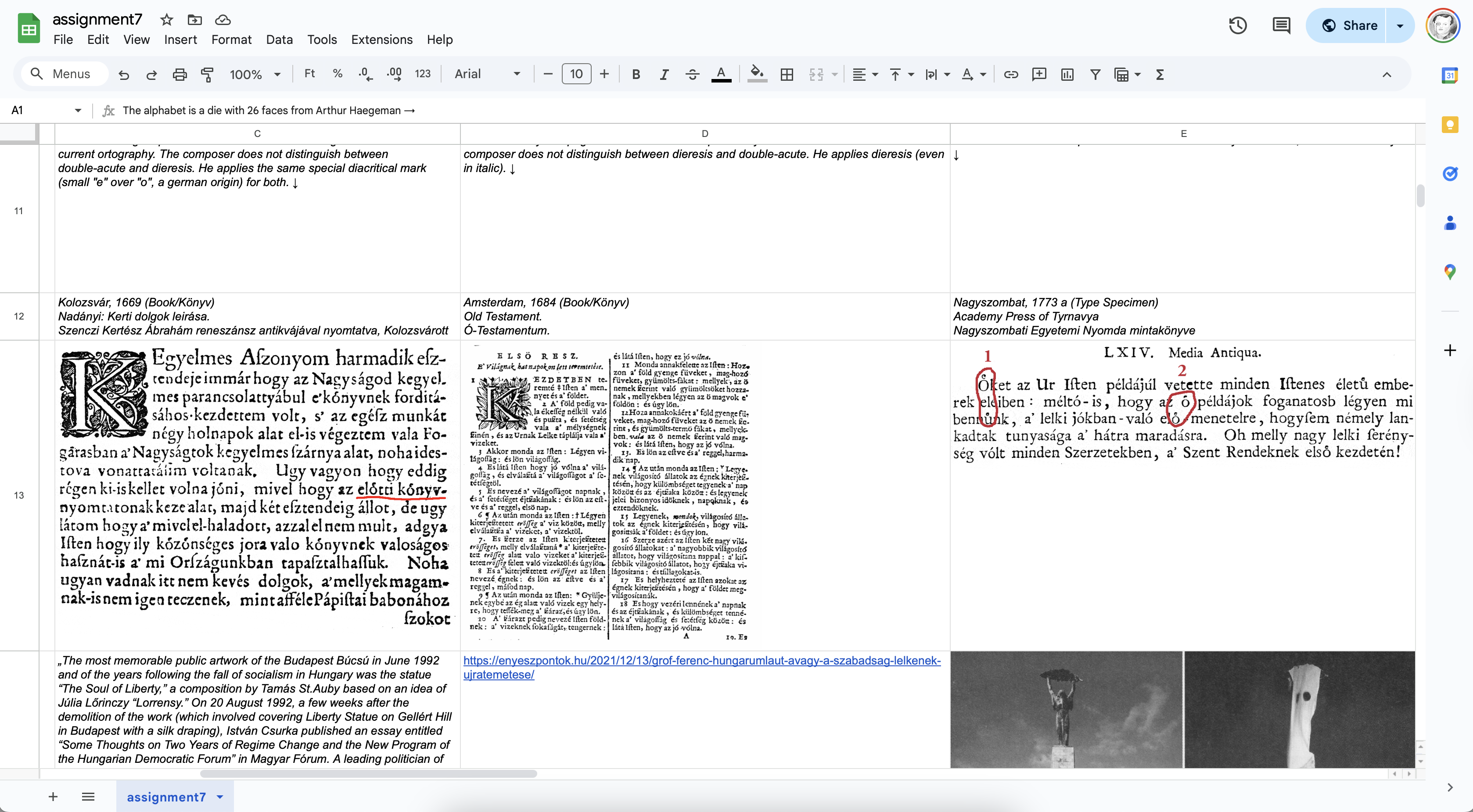Open the comments panel icon

(1281, 26)
